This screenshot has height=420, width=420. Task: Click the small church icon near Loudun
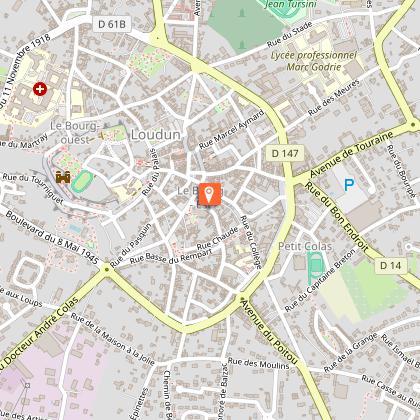point(103,136)
